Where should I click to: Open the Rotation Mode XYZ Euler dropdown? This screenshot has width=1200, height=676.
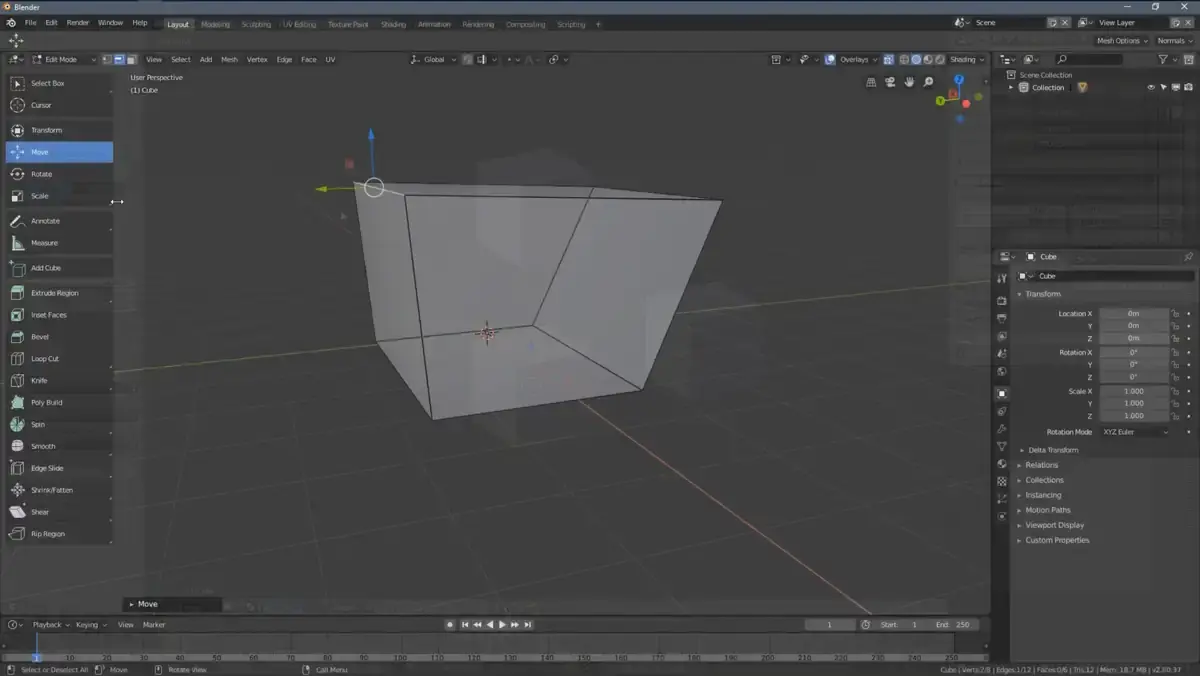point(1134,432)
